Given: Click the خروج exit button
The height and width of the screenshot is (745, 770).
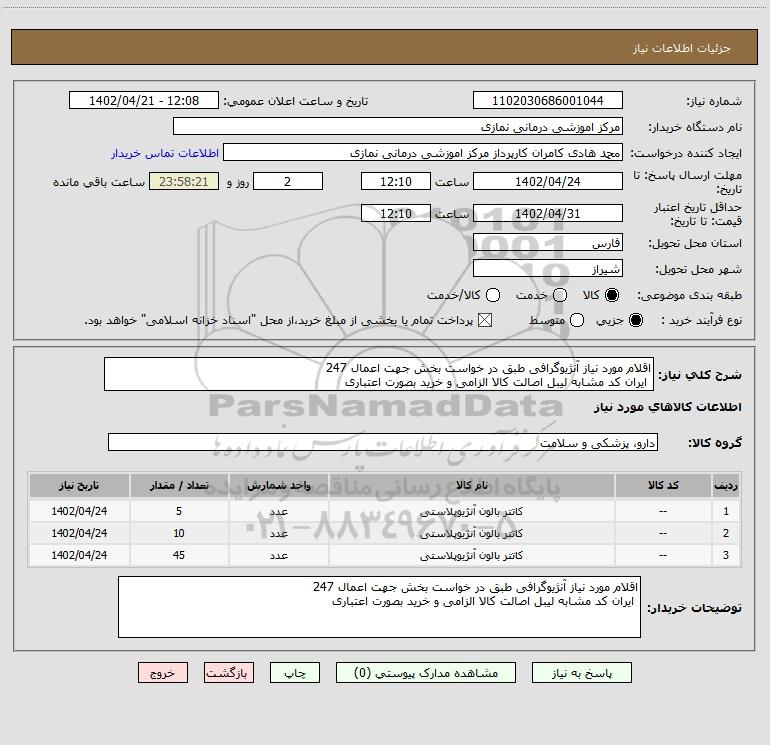Looking at the screenshot, I should tap(163, 672).
